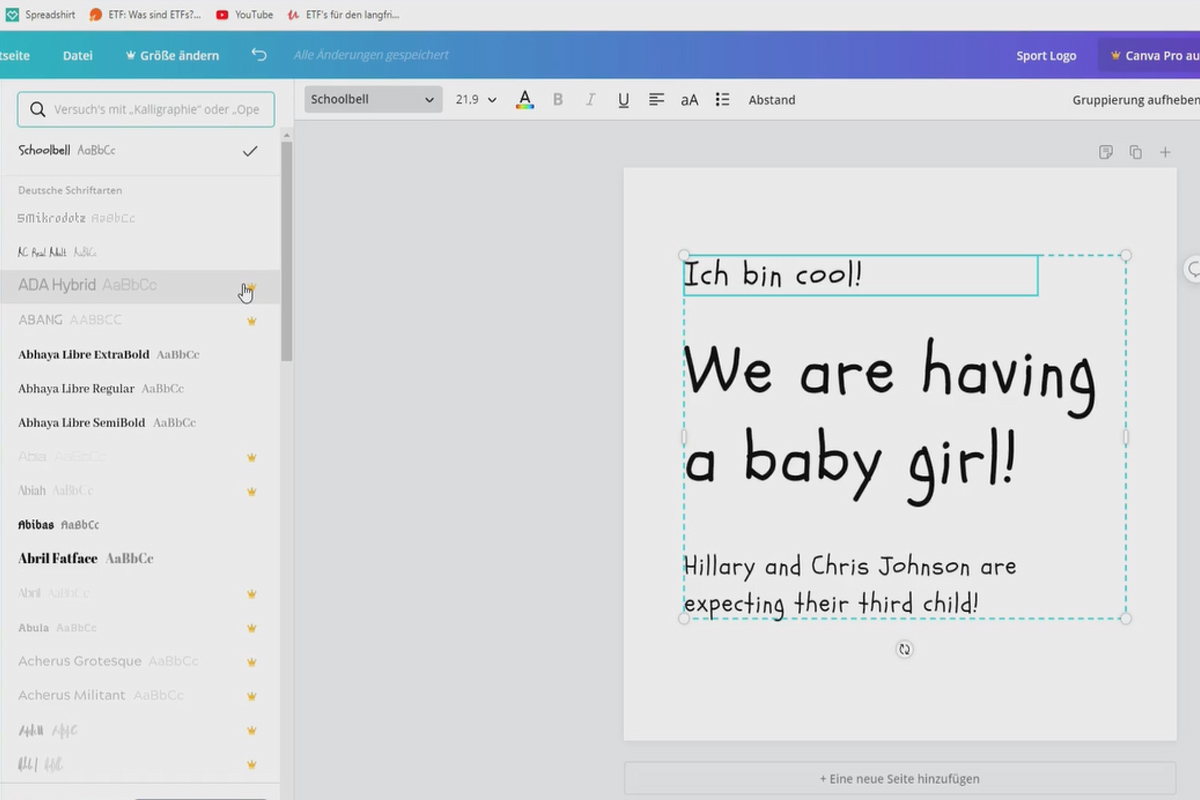Select Abhaya Libre ExtraBold font
The height and width of the screenshot is (800, 1200).
pyautogui.click(x=140, y=354)
